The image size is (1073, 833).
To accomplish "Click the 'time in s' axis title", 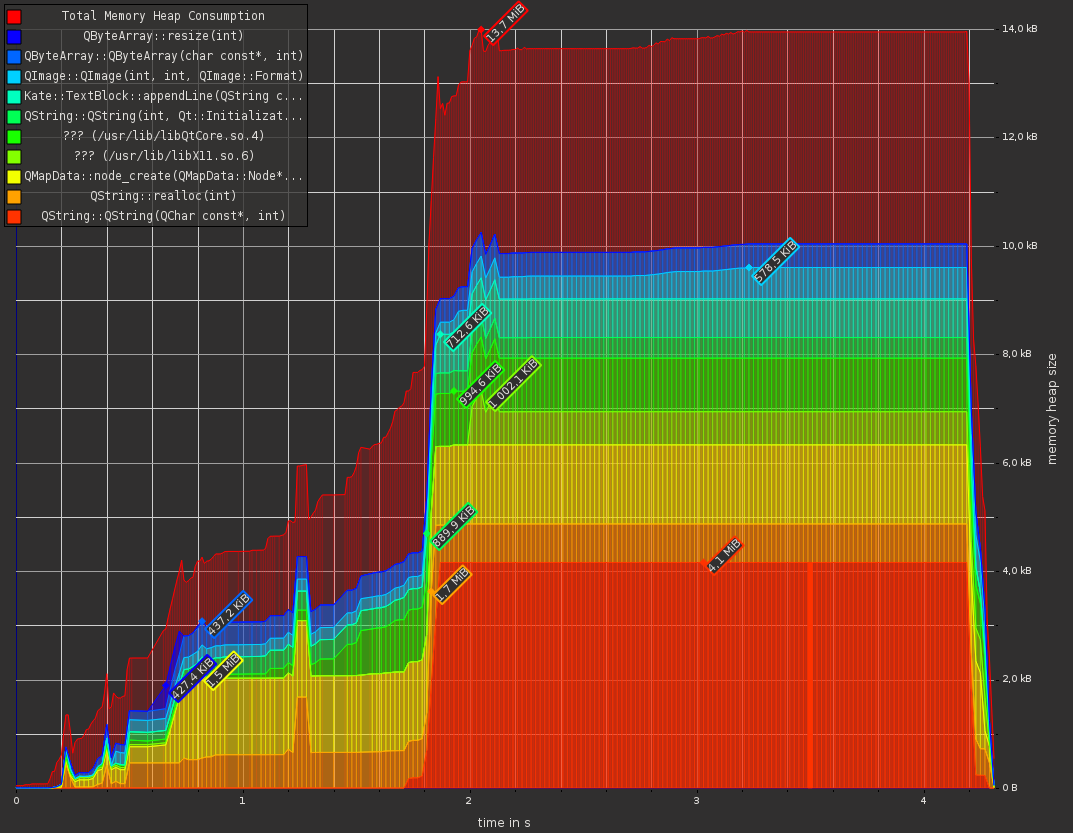I will pos(504,823).
